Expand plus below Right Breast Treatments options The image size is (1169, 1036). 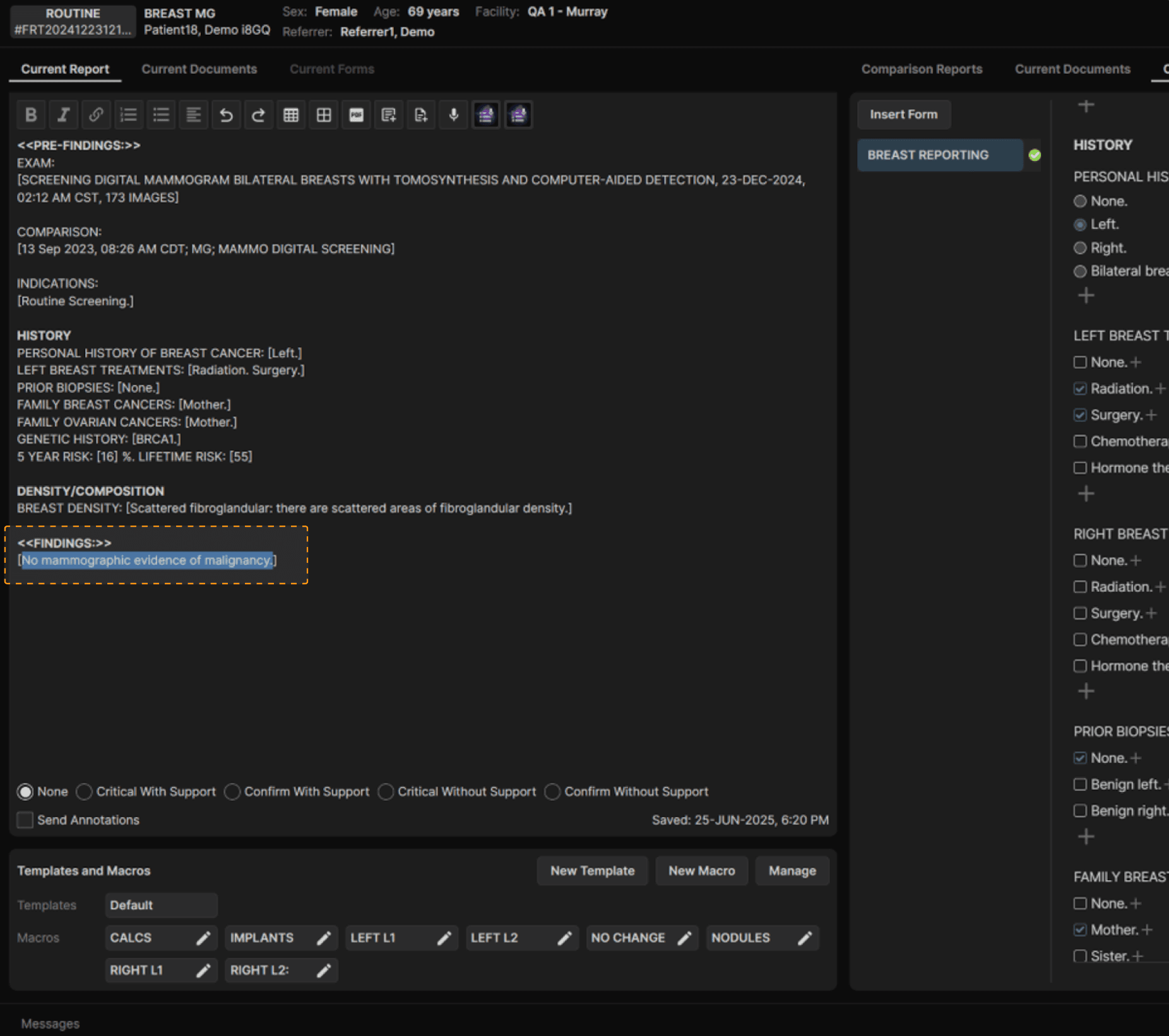click(1086, 692)
